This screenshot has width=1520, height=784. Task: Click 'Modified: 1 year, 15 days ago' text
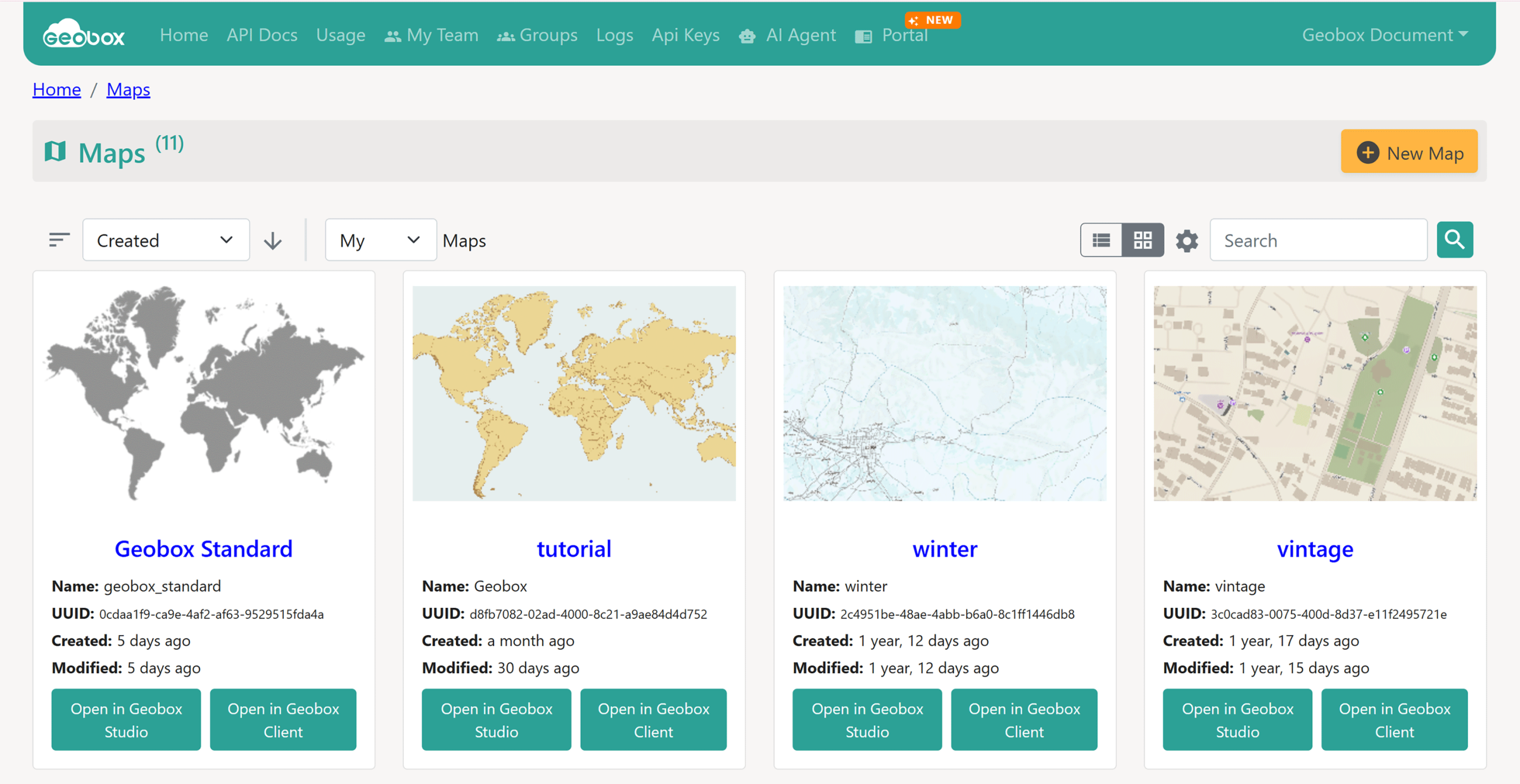point(1266,668)
